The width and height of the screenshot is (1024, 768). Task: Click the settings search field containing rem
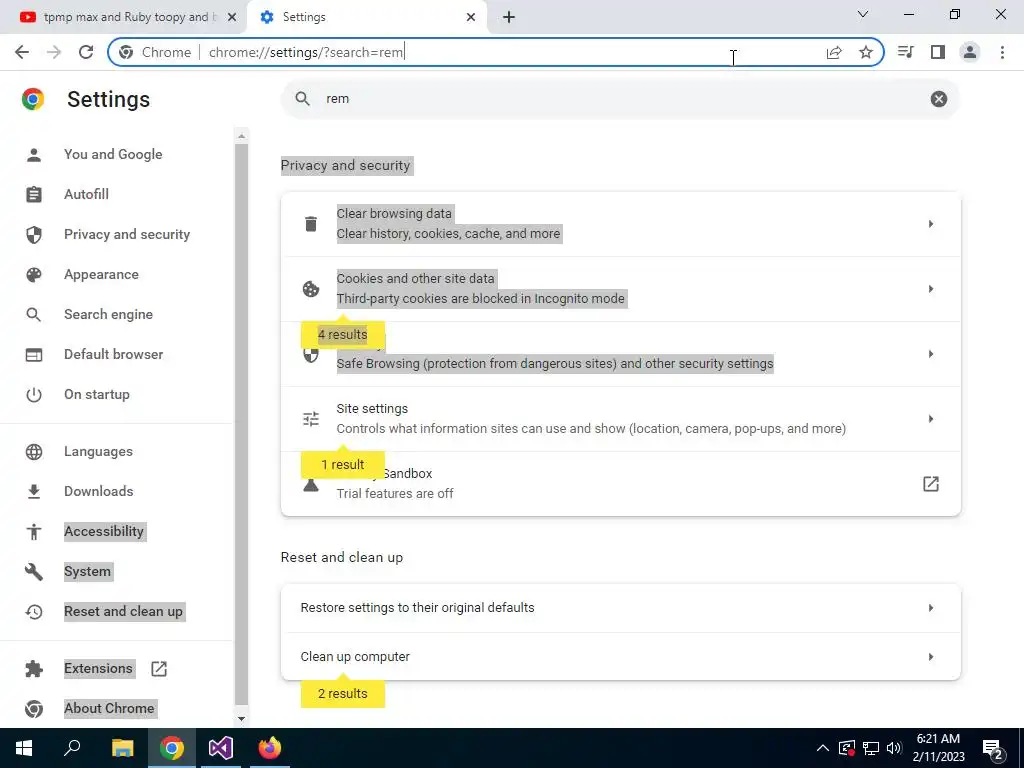pos(620,99)
